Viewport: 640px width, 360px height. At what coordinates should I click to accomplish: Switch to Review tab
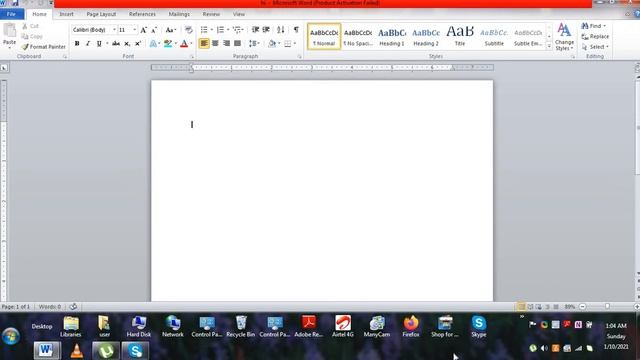(211, 14)
